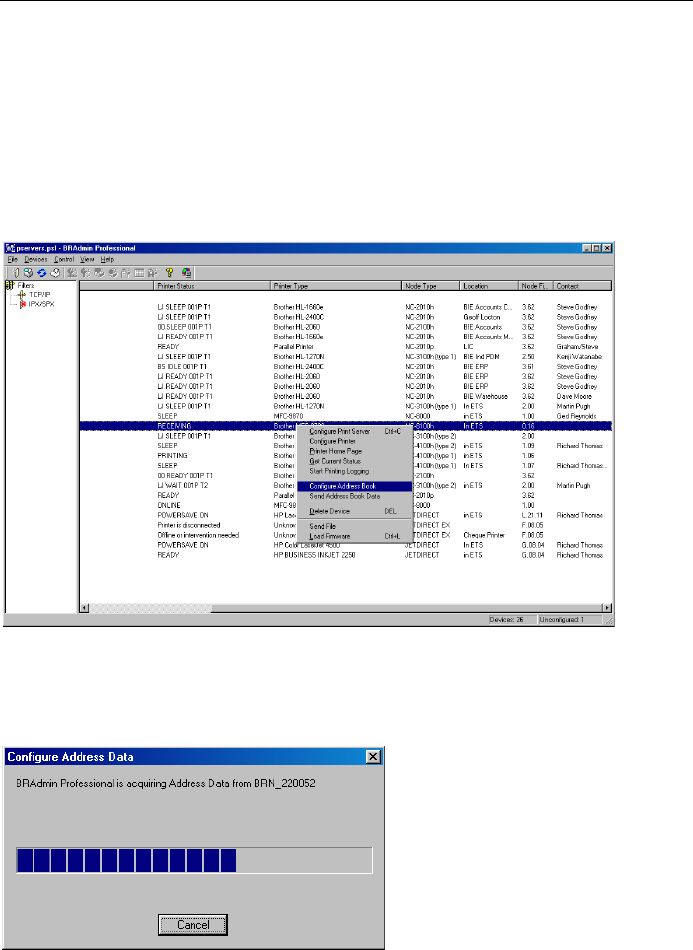Click the horizontal scrollbar left arrow
Image resolution: width=693 pixels, height=950 pixels.
85,608
